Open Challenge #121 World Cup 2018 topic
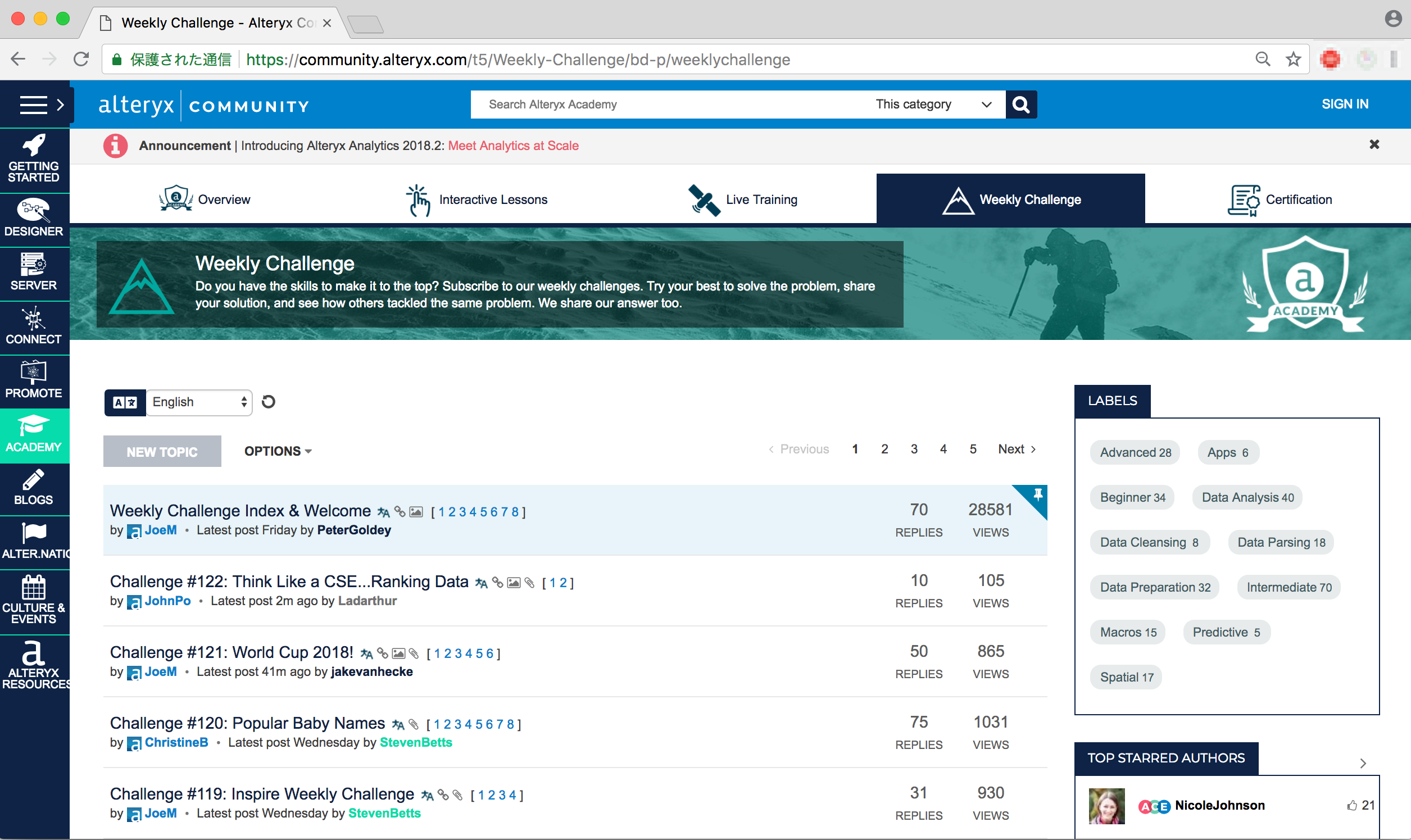Screen dimensions: 1411x840 [232, 652]
